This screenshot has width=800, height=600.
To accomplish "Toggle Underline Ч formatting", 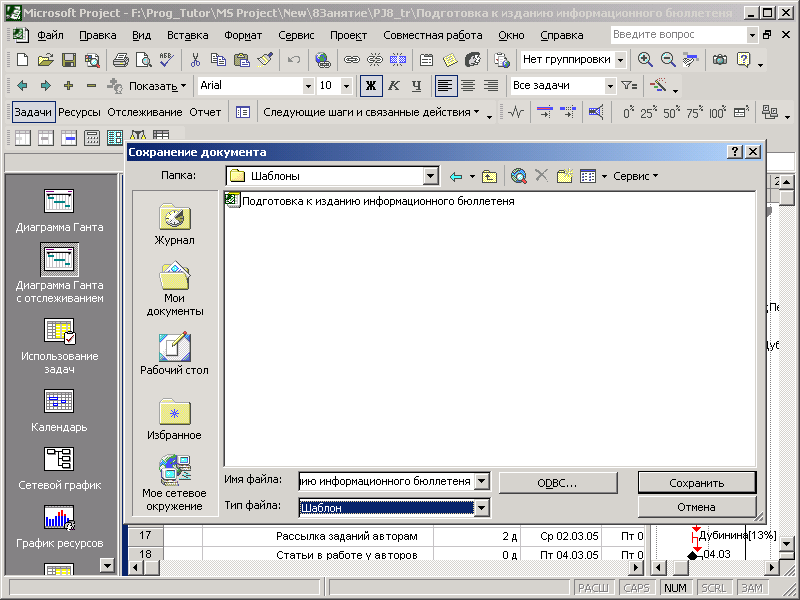I will click(x=416, y=86).
